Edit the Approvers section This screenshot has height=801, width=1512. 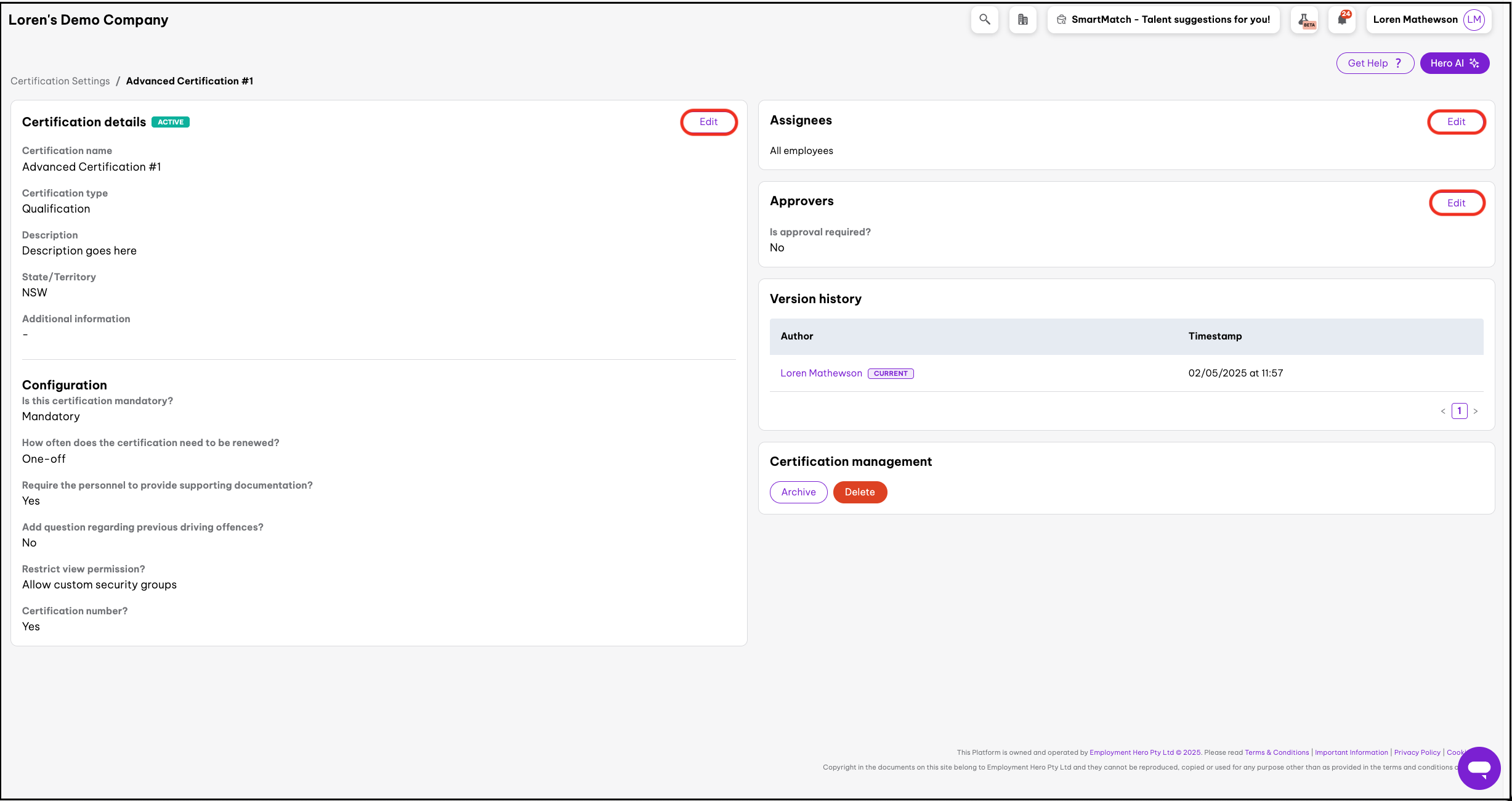click(x=1456, y=203)
